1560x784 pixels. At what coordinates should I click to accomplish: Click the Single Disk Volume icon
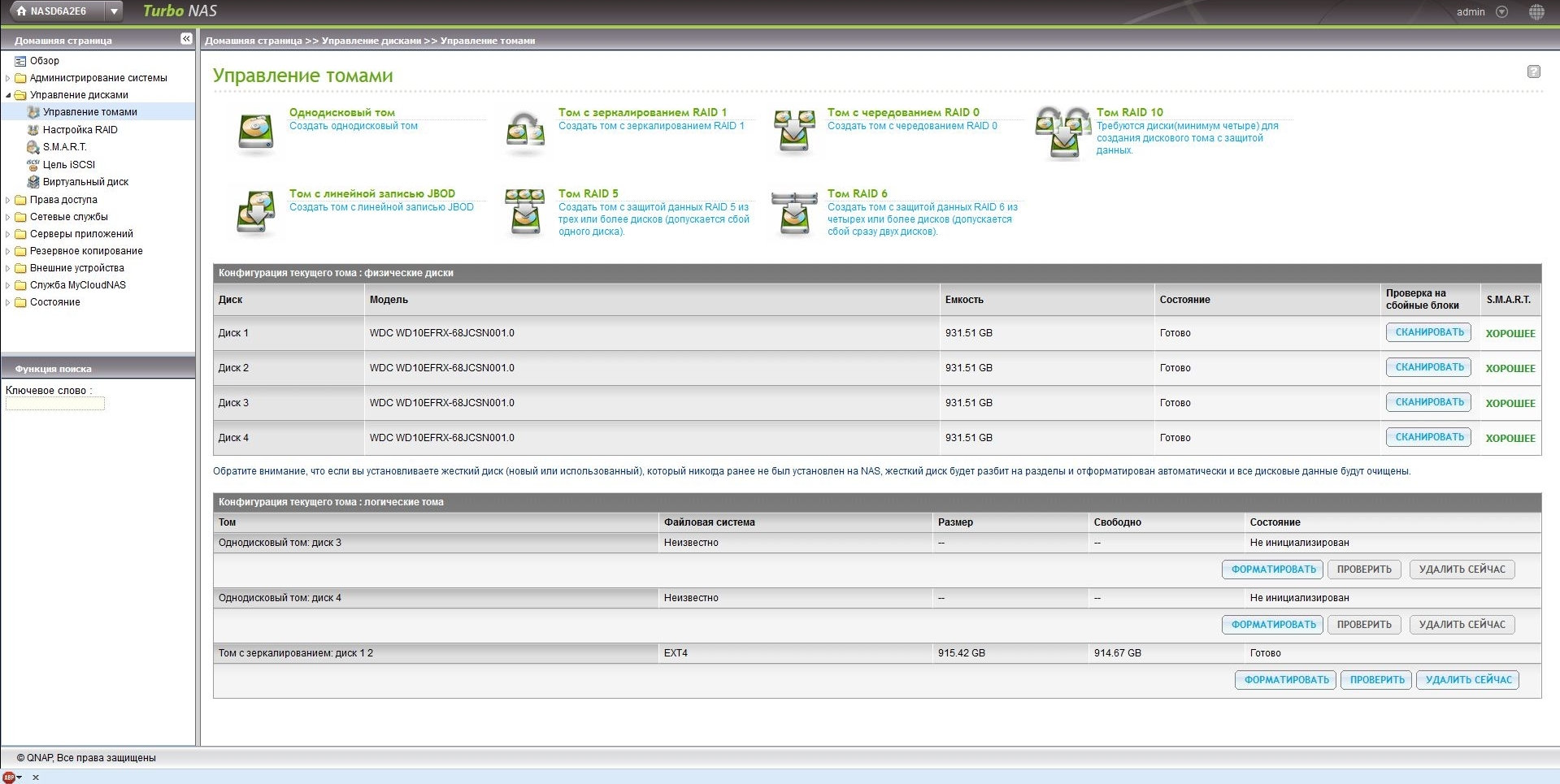(255, 132)
